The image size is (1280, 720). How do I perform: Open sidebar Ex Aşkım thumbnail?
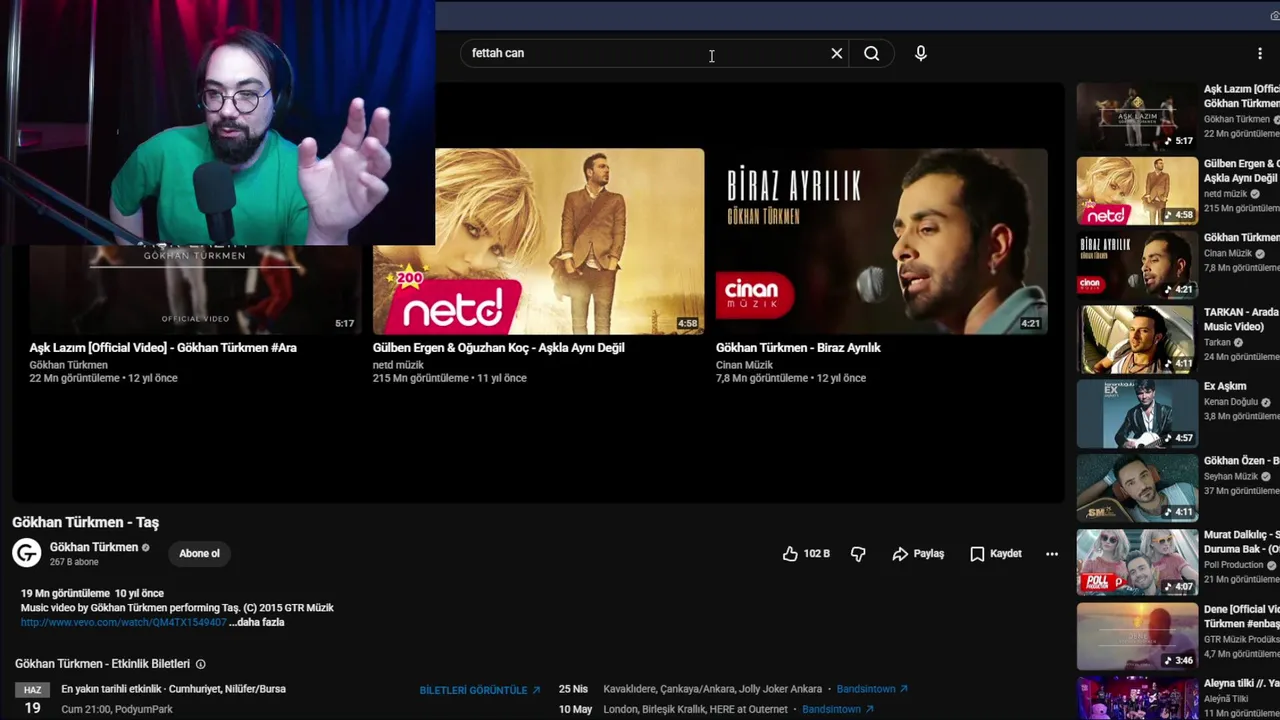pyautogui.click(x=1137, y=414)
